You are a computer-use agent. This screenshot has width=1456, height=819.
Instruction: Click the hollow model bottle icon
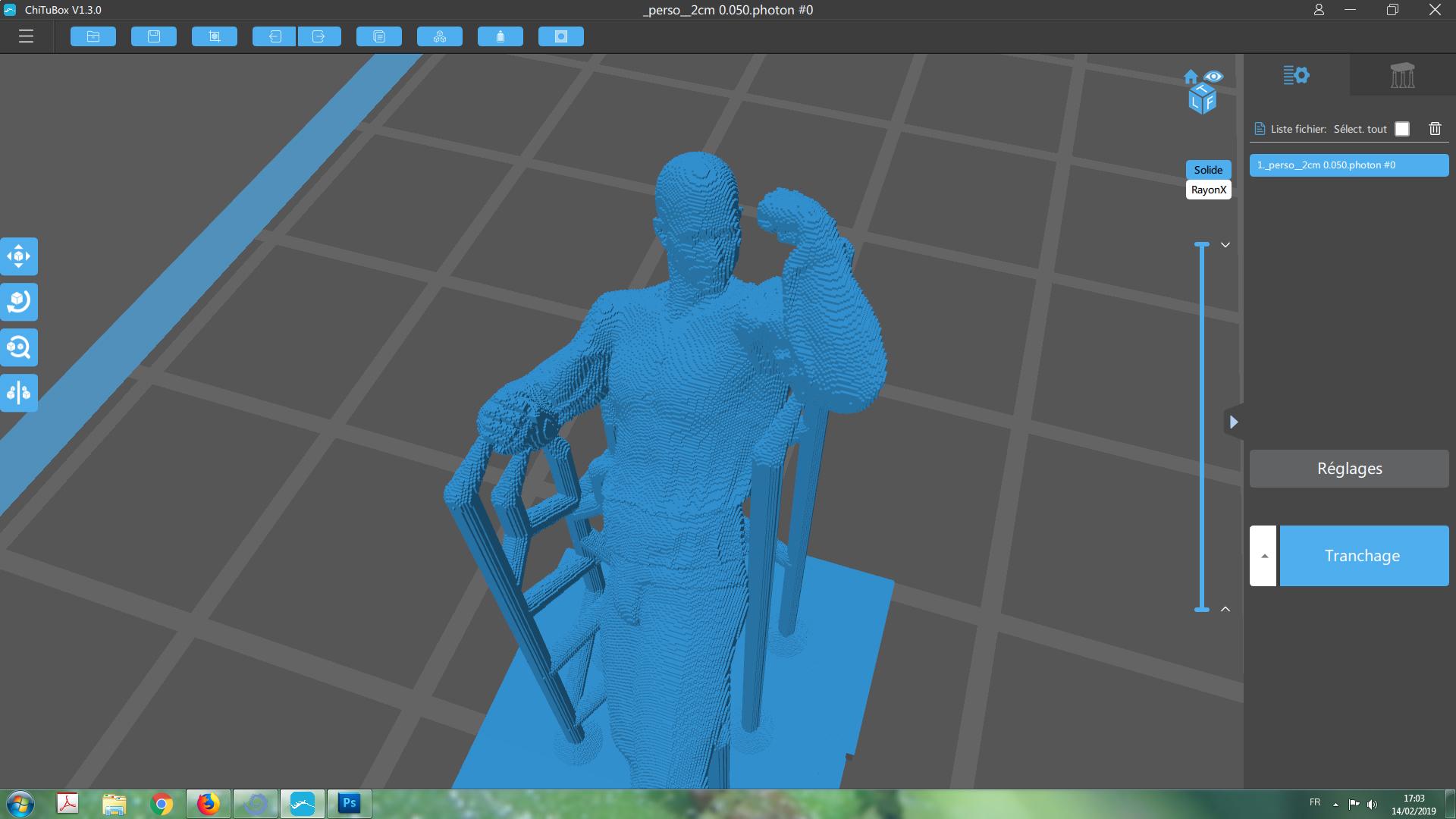coord(500,36)
